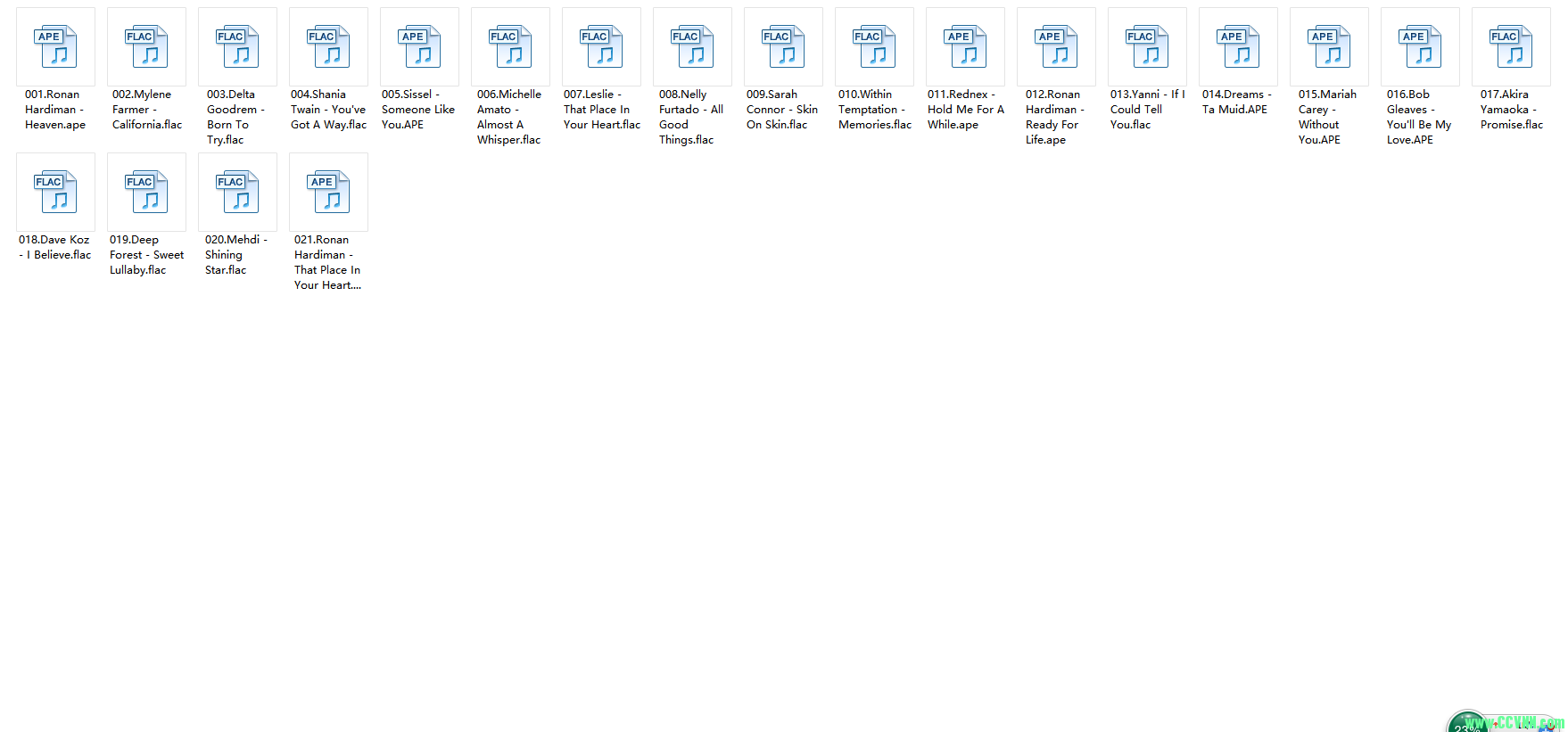Click the filename text '002.Mylene Farmer - California.flac'

pyautogui.click(x=147, y=110)
